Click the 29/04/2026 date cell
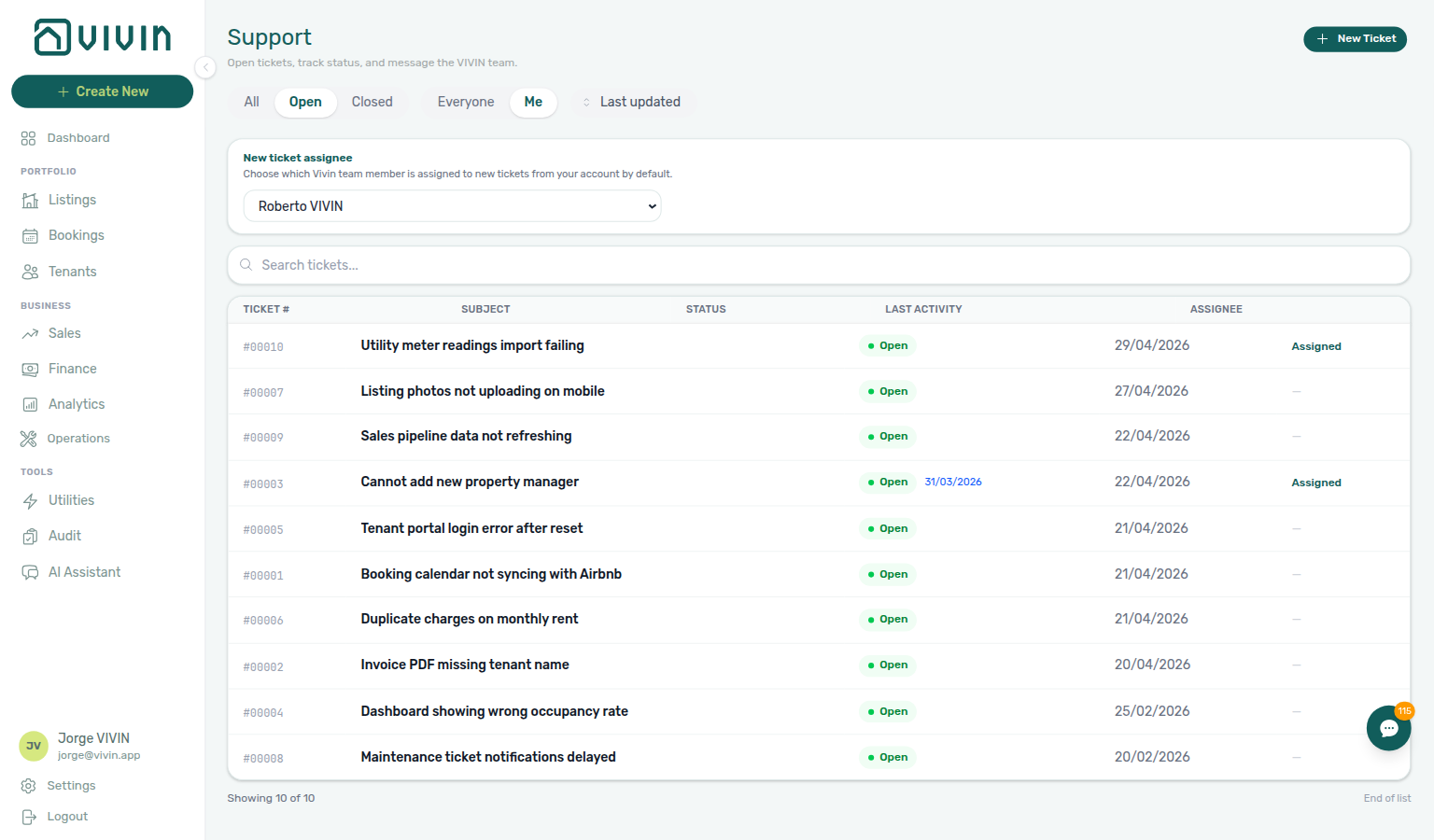 [1152, 345]
